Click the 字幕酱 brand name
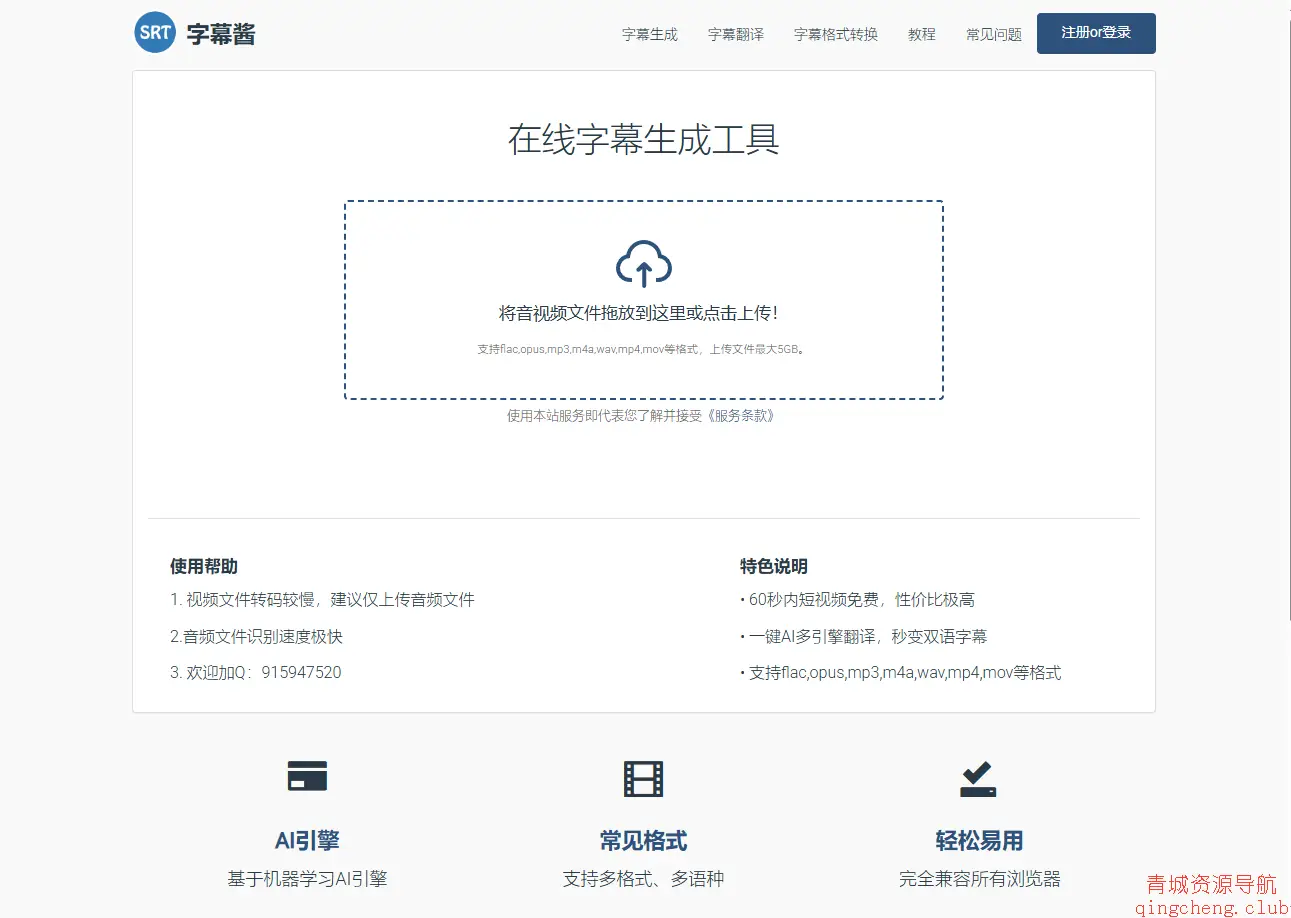 click(x=221, y=34)
